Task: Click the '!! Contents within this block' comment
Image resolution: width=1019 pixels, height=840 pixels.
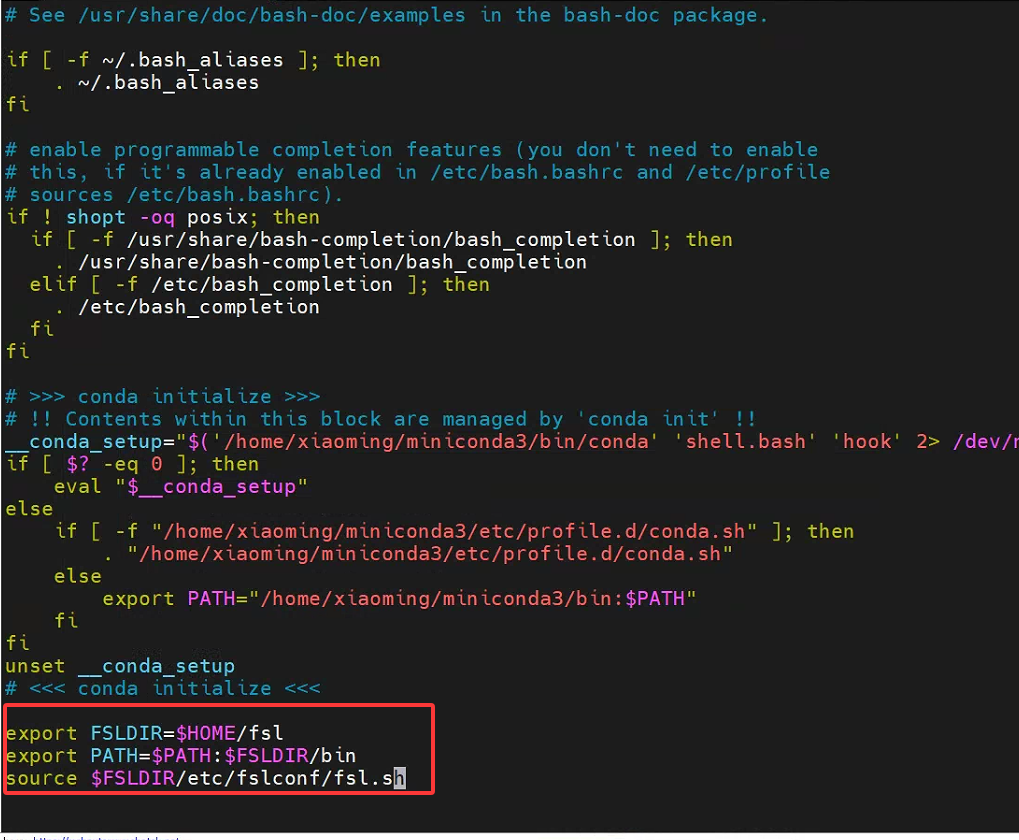Action: pyautogui.click(x=381, y=419)
